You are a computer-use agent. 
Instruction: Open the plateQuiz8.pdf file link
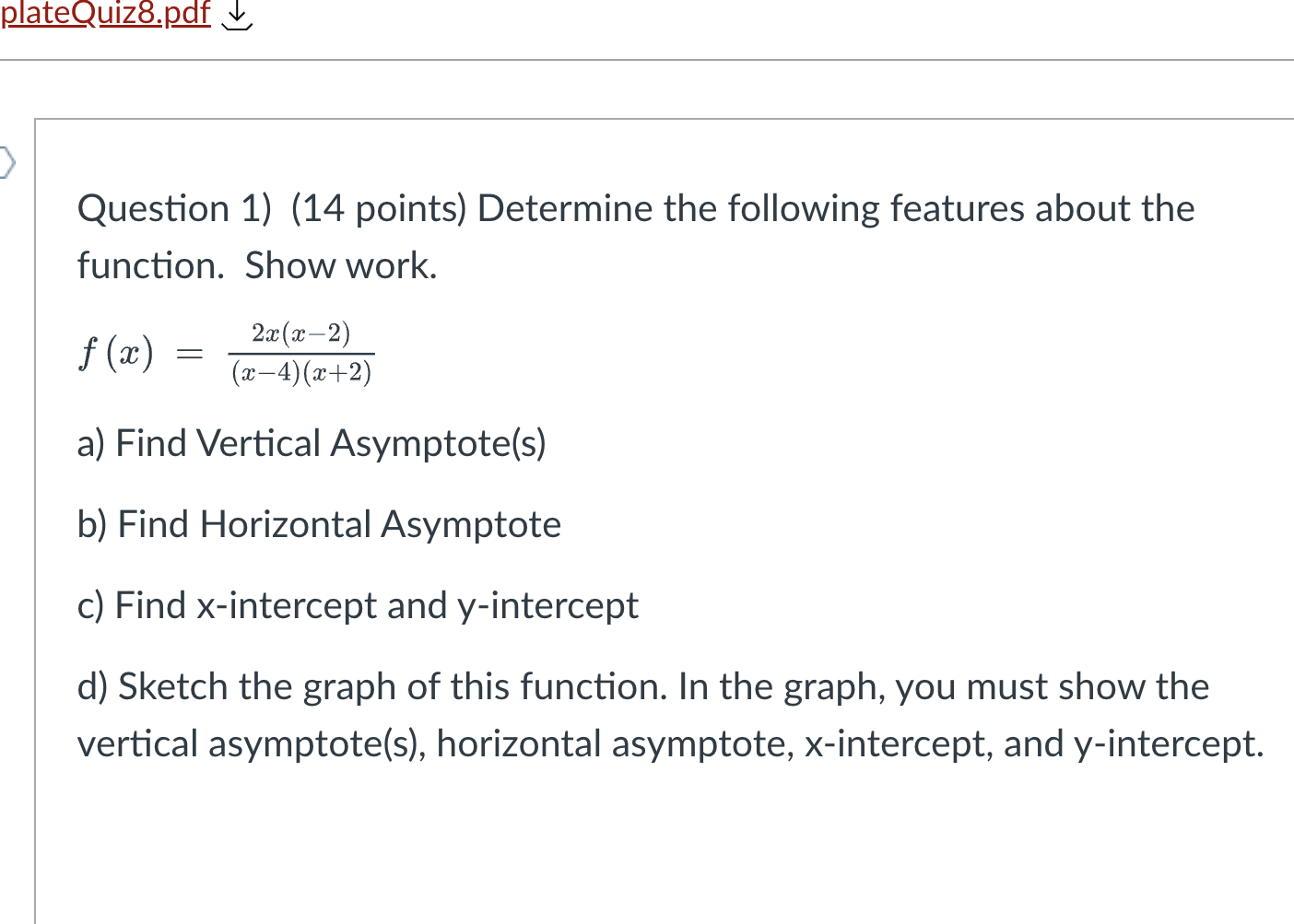pyautogui.click(x=105, y=14)
